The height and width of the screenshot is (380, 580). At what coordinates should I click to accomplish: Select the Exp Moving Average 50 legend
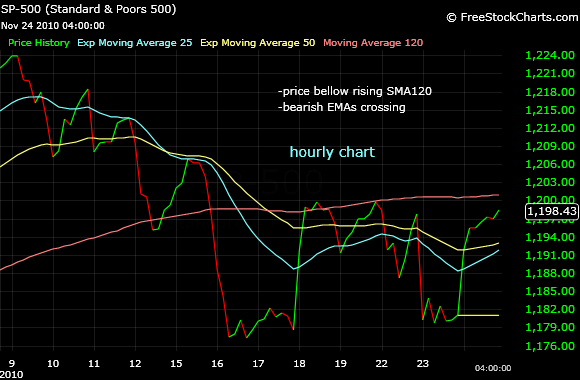(258, 43)
